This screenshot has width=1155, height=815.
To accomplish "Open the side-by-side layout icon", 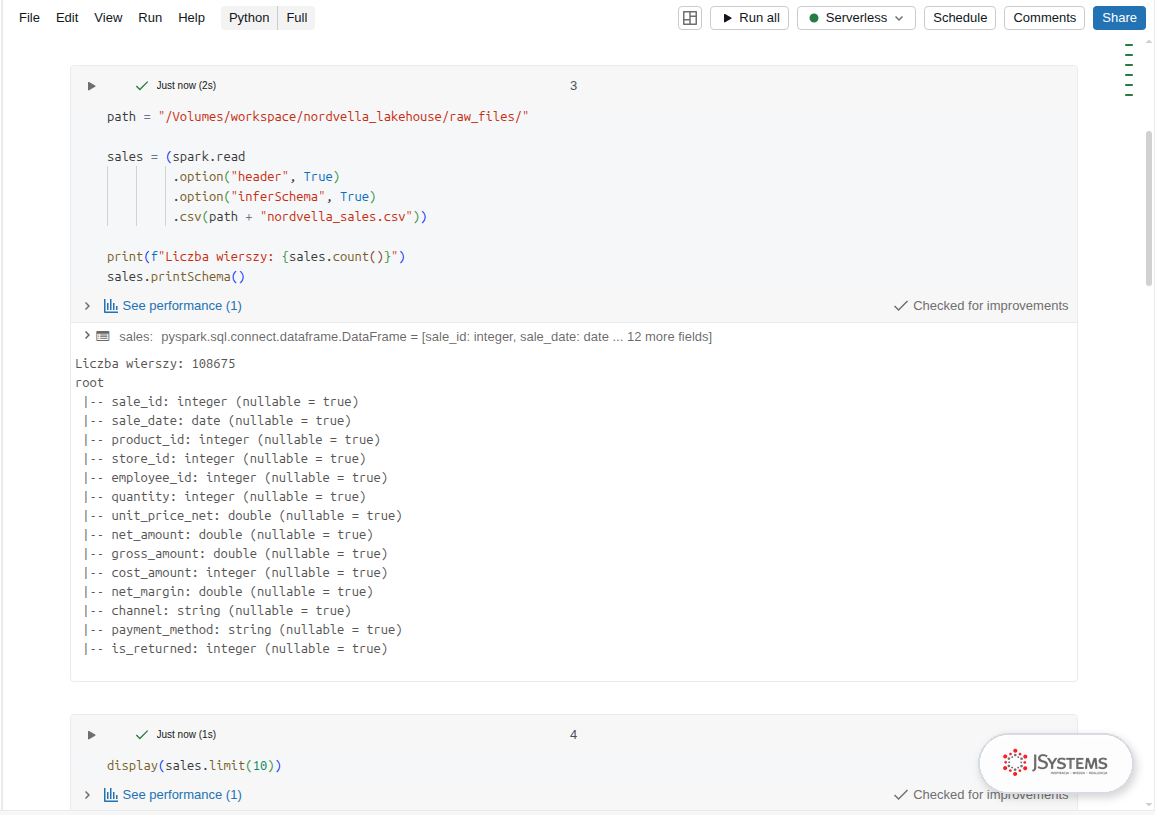I will pos(690,18).
